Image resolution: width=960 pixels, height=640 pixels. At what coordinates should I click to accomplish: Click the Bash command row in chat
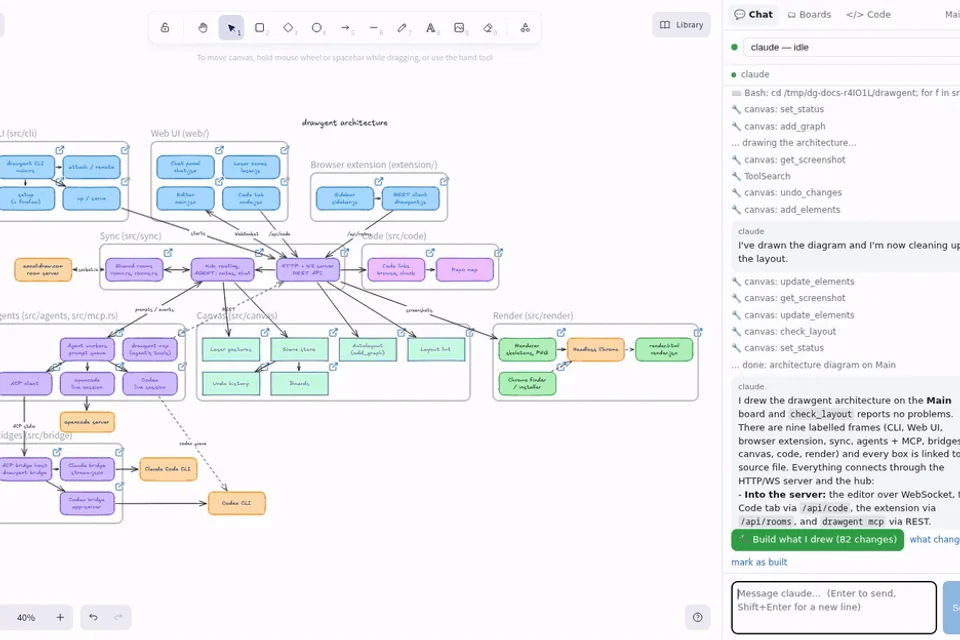point(845,93)
